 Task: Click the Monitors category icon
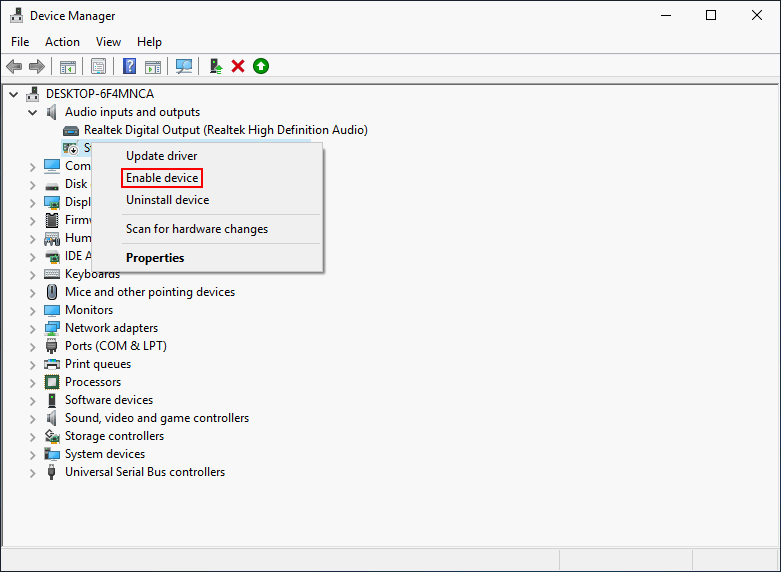(52, 310)
